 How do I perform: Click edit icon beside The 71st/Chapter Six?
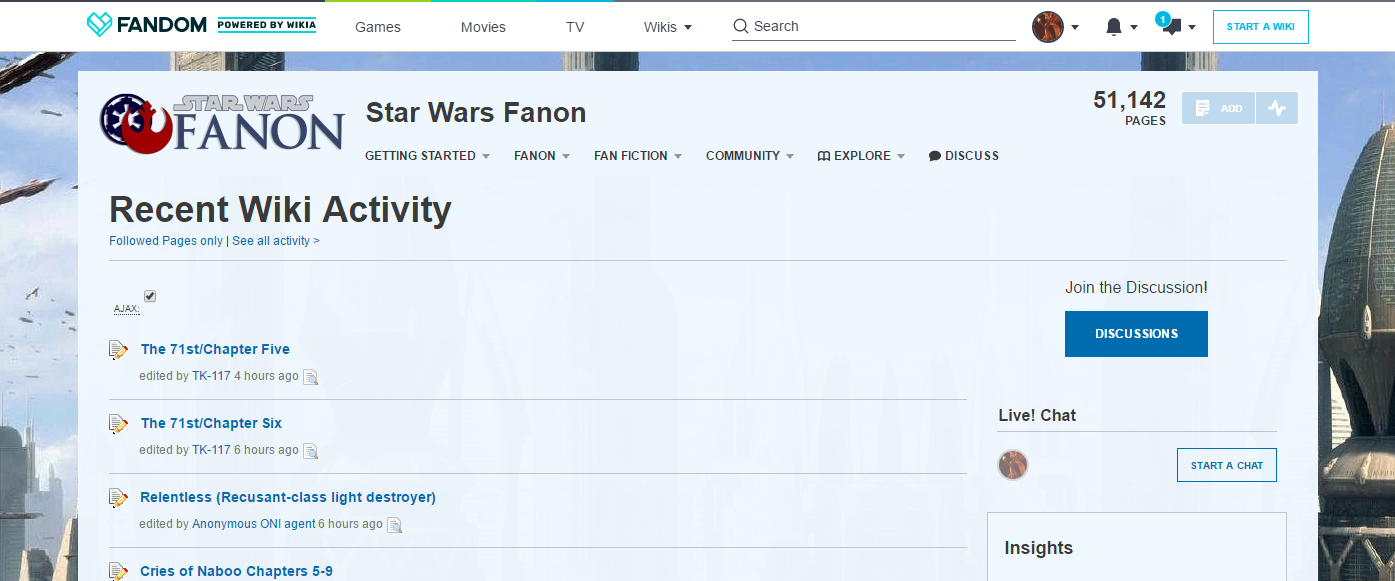coord(119,423)
